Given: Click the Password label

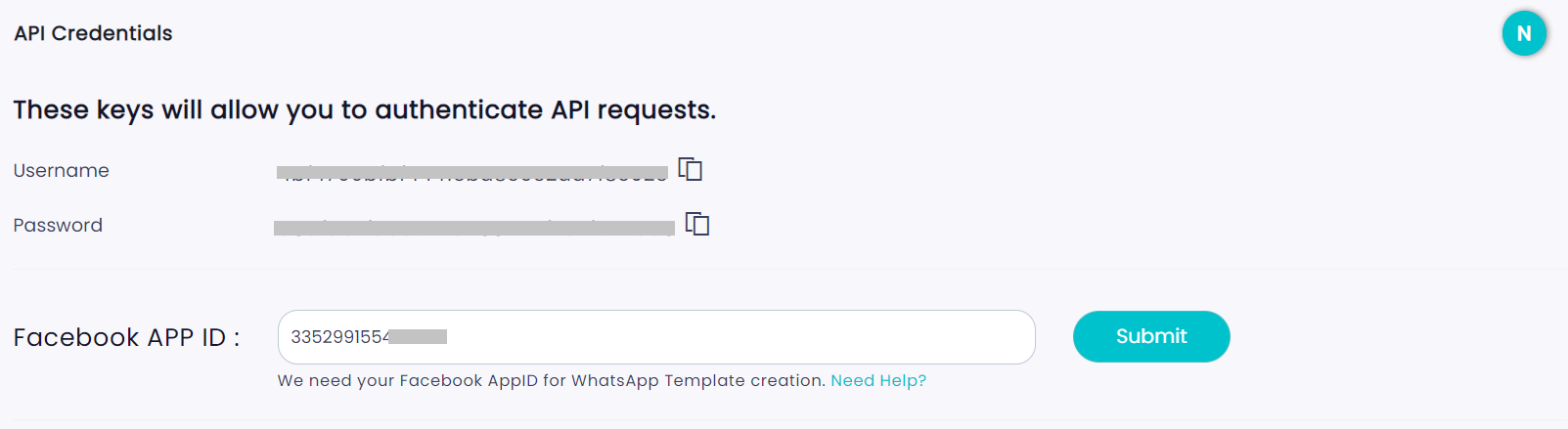Looking at the screenshot, I should point(58,226).
